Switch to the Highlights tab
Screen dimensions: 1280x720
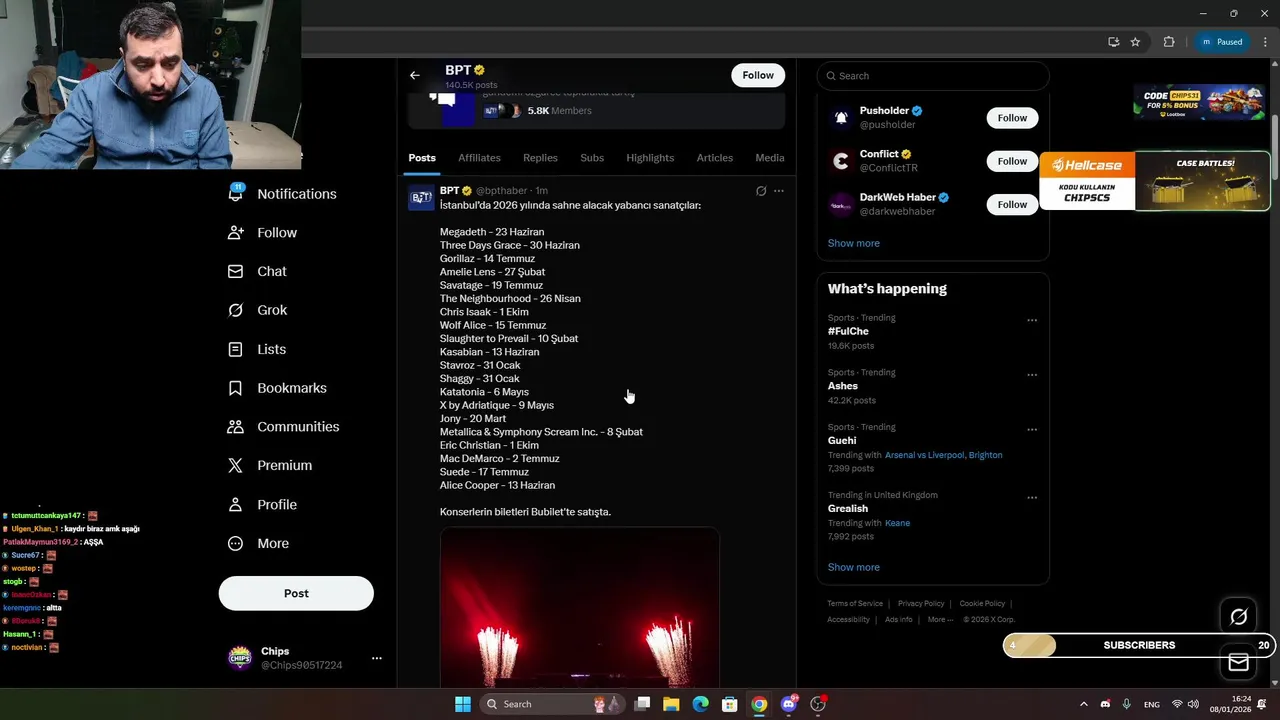point(650,158)
